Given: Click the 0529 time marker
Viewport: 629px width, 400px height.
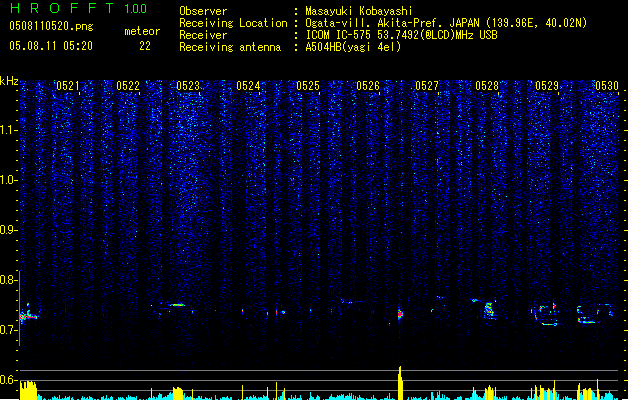Looking at the screenshot, I should (x=547, y=86).
